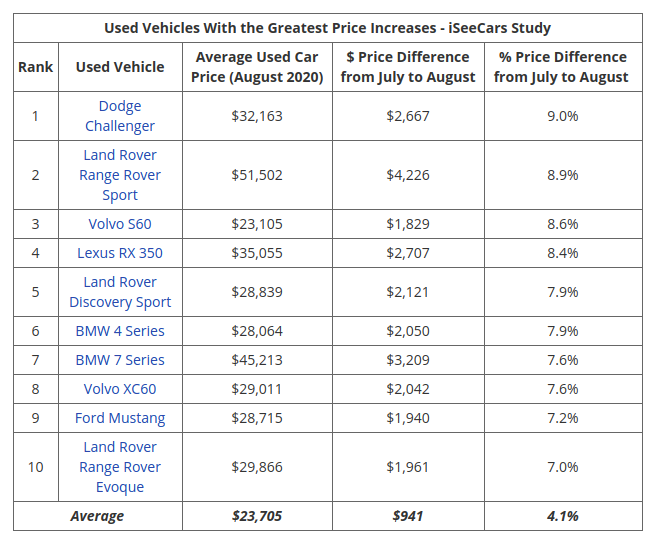Open the BMW 7 Series link
Viewport: 654px width, 540px height.
[120, 360]
